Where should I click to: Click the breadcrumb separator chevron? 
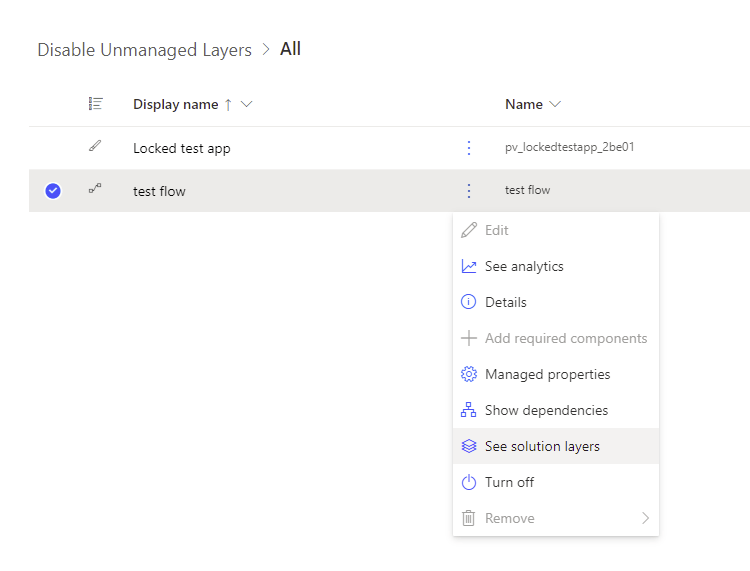266,49
